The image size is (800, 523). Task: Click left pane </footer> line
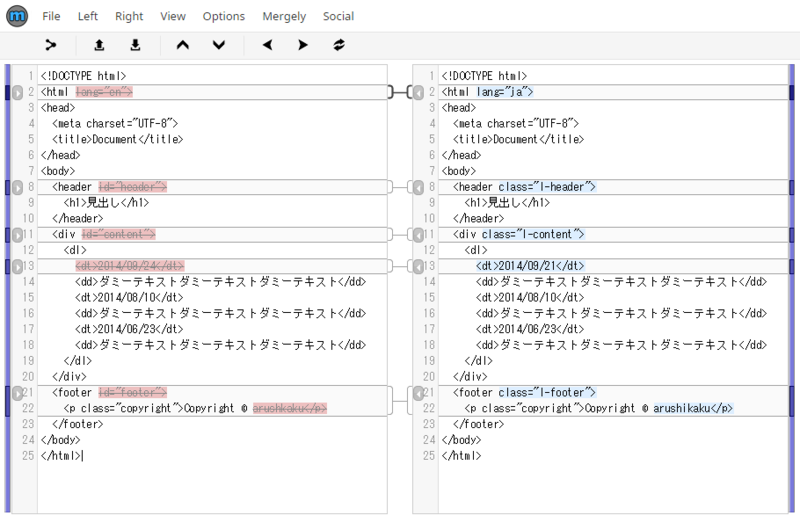(78, 424)
